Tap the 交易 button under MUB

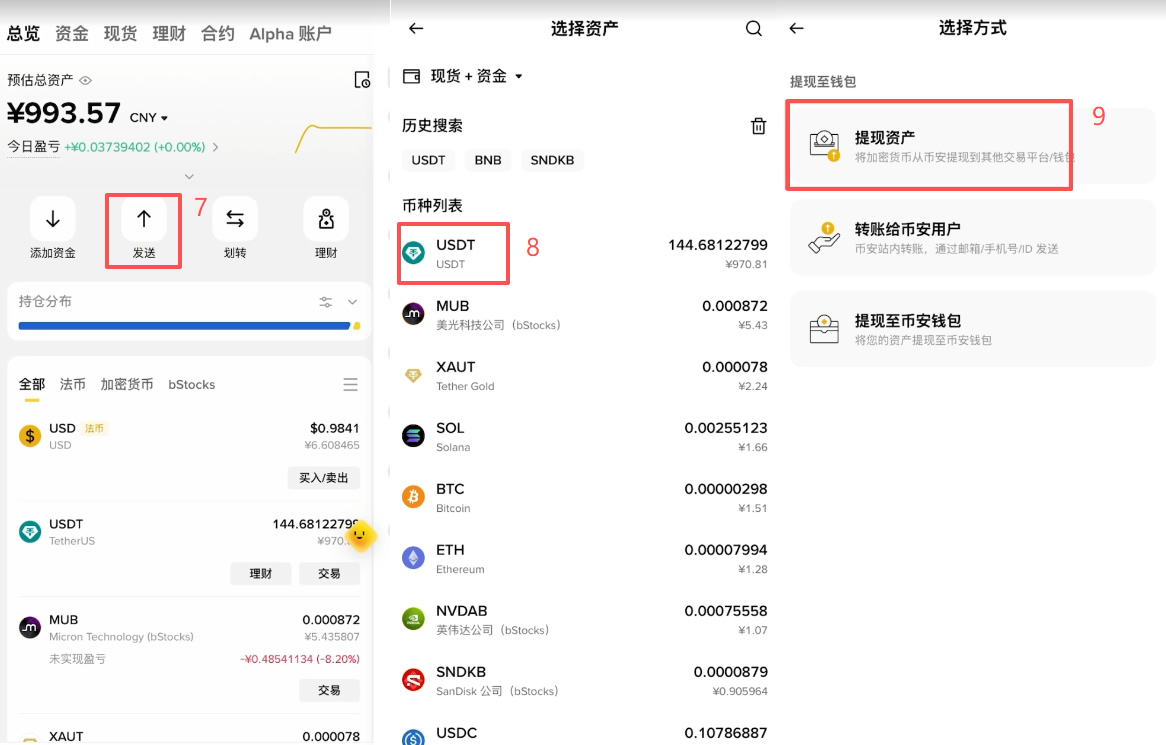click(329, 690)
